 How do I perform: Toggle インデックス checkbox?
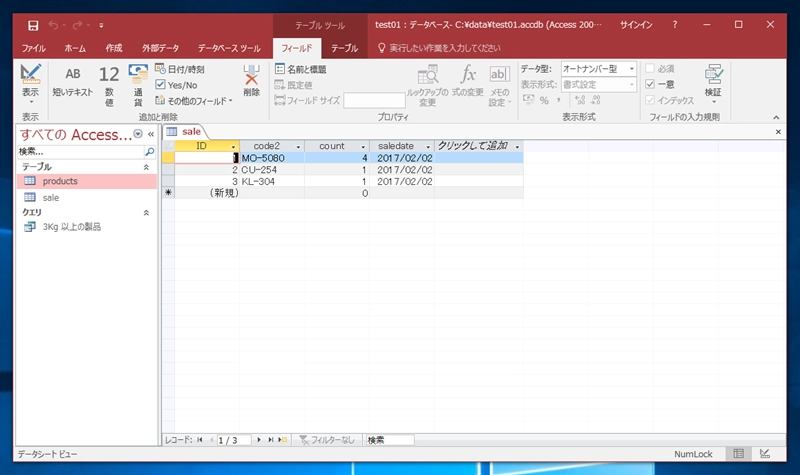650,100
